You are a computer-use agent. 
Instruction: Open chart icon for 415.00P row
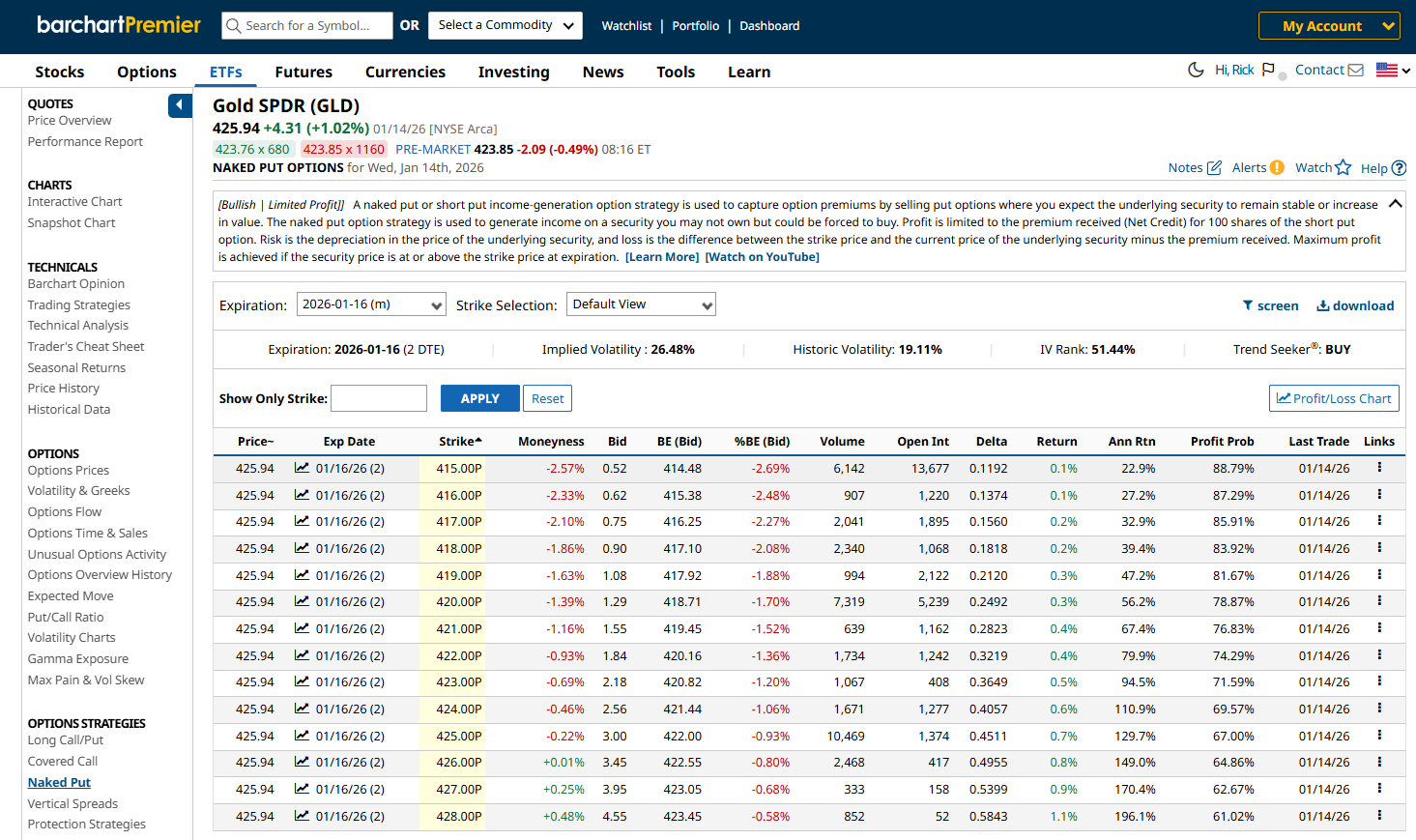coord(303,468)
